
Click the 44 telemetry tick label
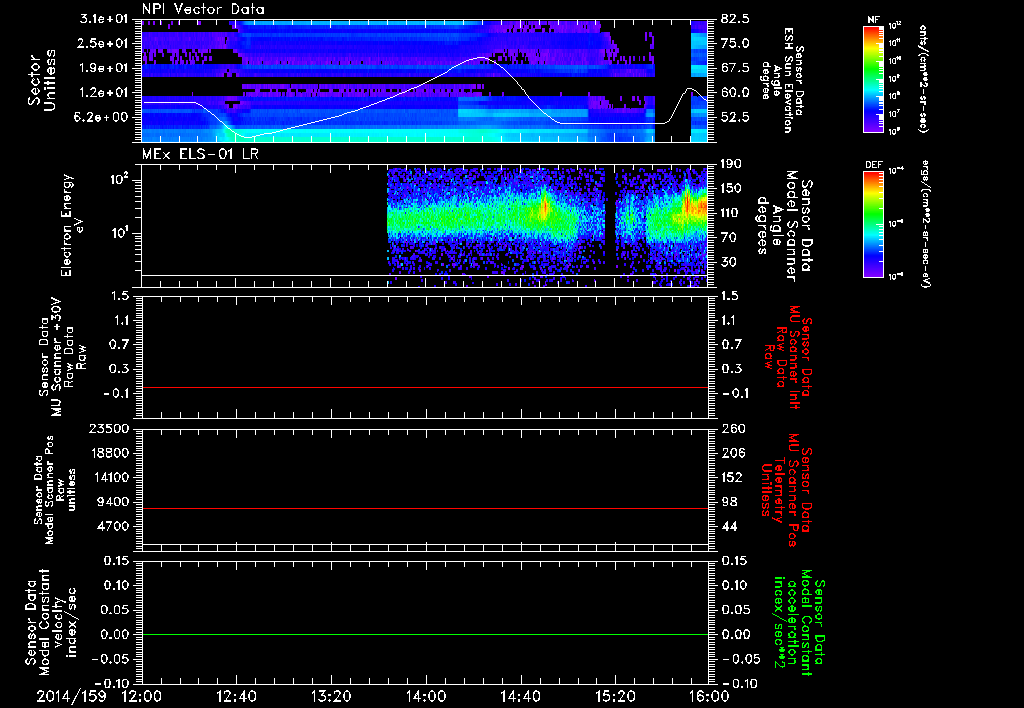(729, 526)
